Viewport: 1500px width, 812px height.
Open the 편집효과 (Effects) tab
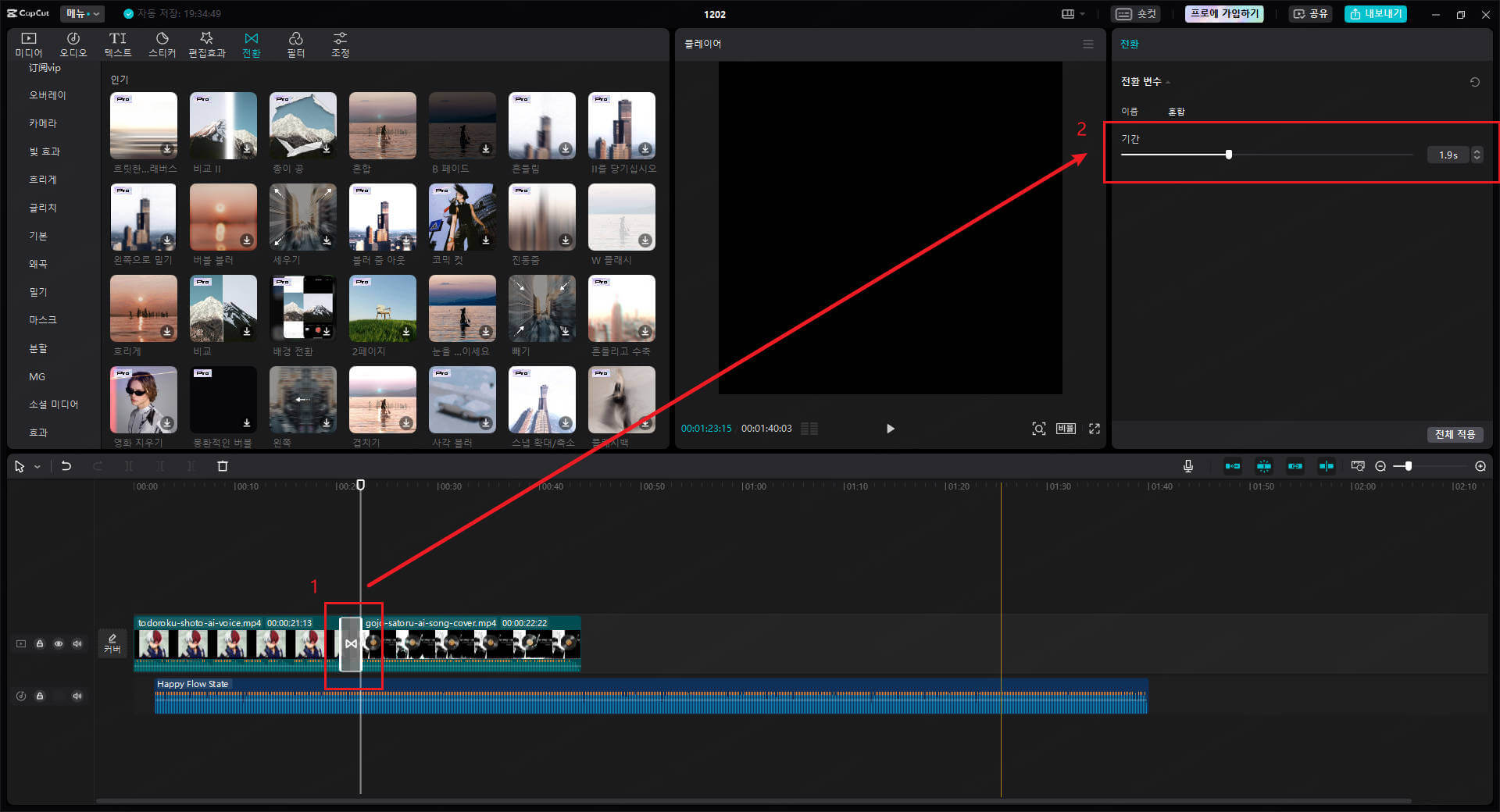(207, 45)
